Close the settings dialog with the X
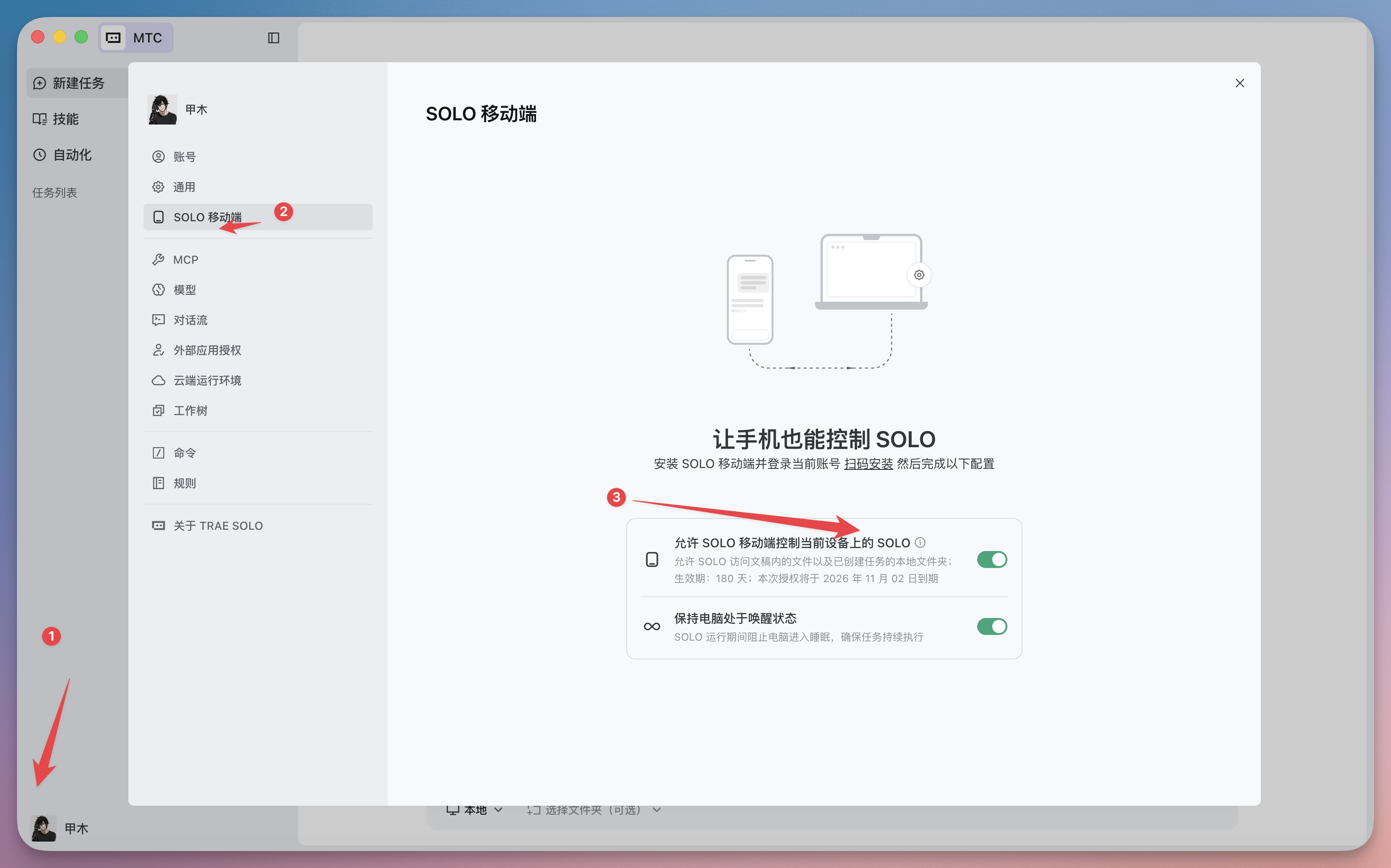This screenshot has width=1391, height=868. (x=1240, y=83)
